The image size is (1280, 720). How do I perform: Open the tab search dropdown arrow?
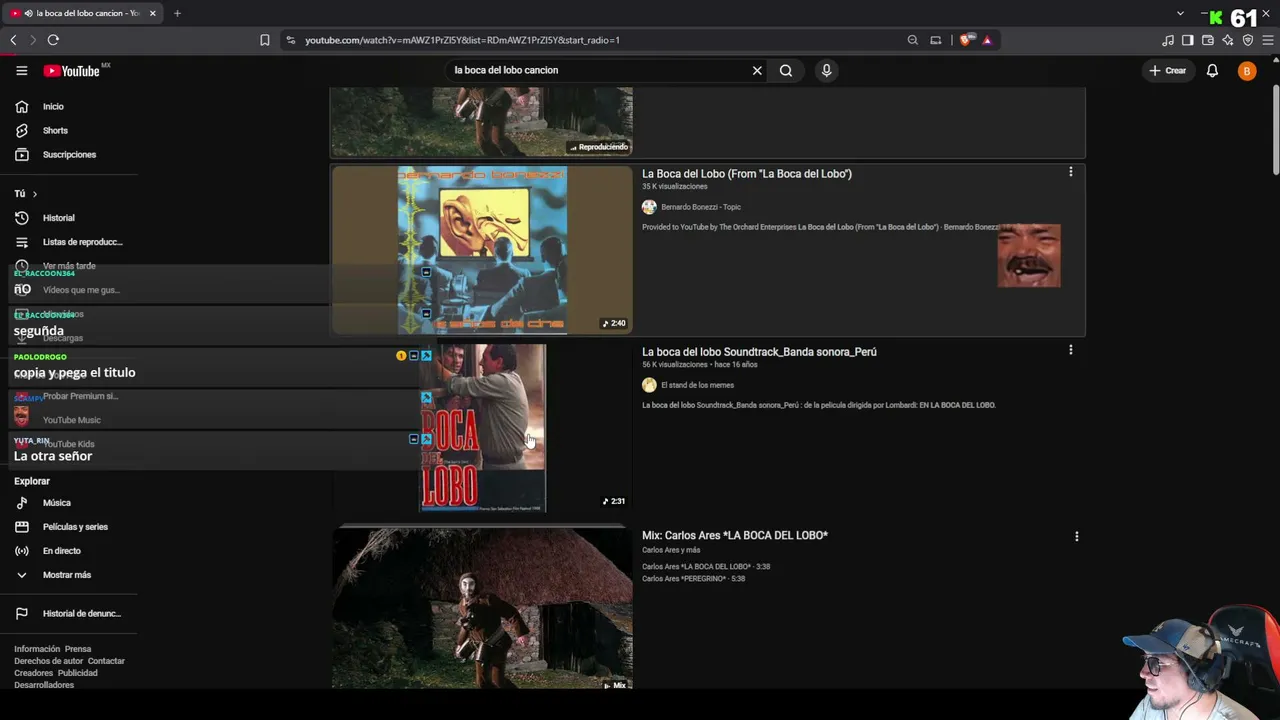tap(1180, 13)
